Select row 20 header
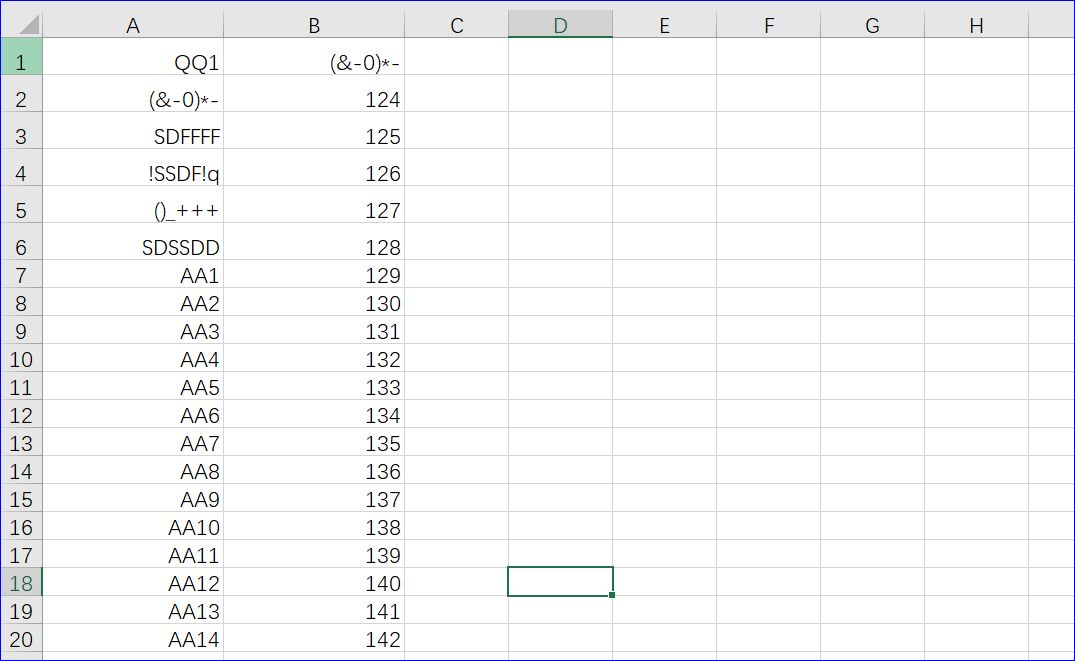 tap(21, 638)
